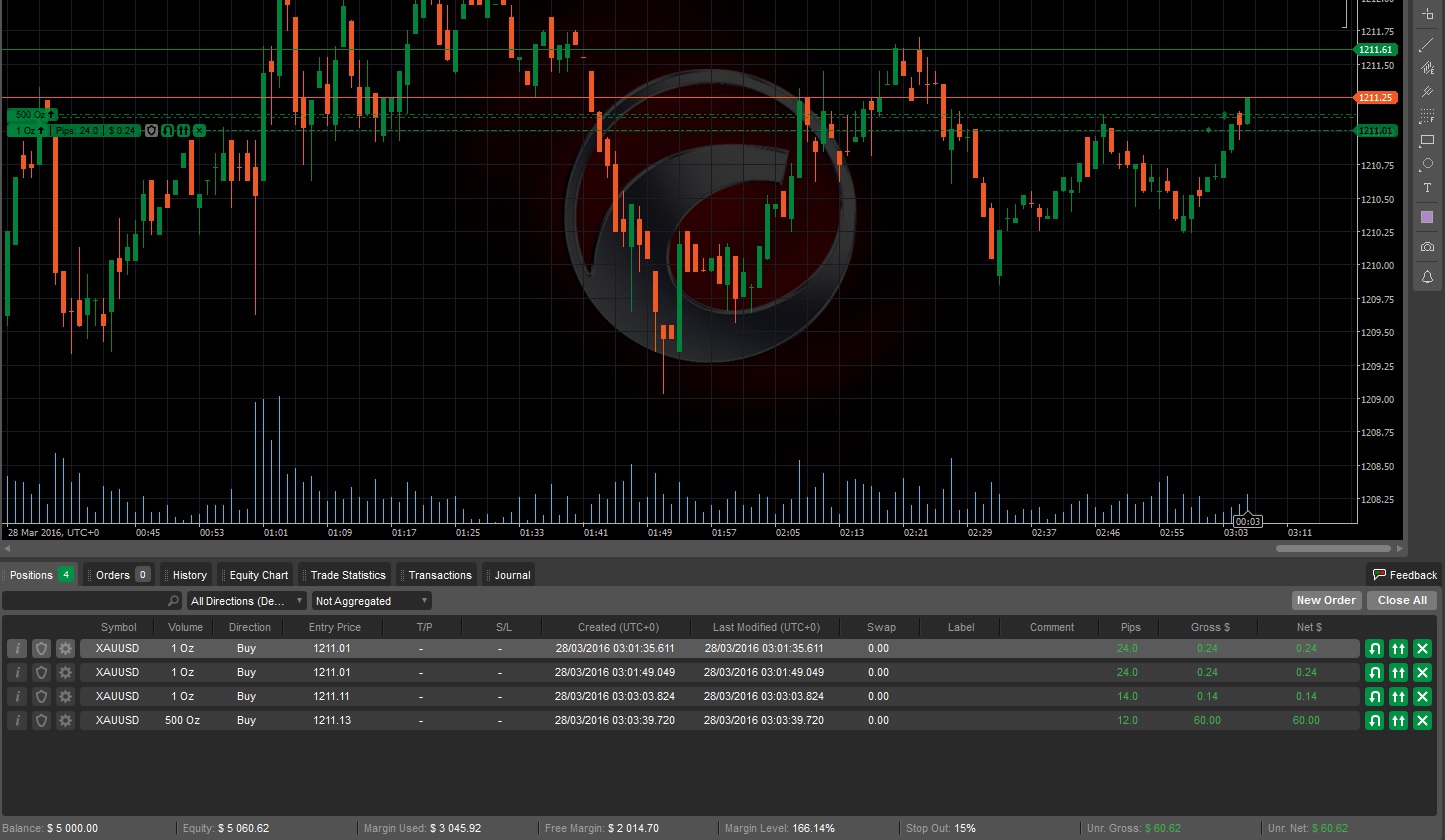Screen dimensions: 1445x840
Task: Click the New Order button
Action: 1326,600
